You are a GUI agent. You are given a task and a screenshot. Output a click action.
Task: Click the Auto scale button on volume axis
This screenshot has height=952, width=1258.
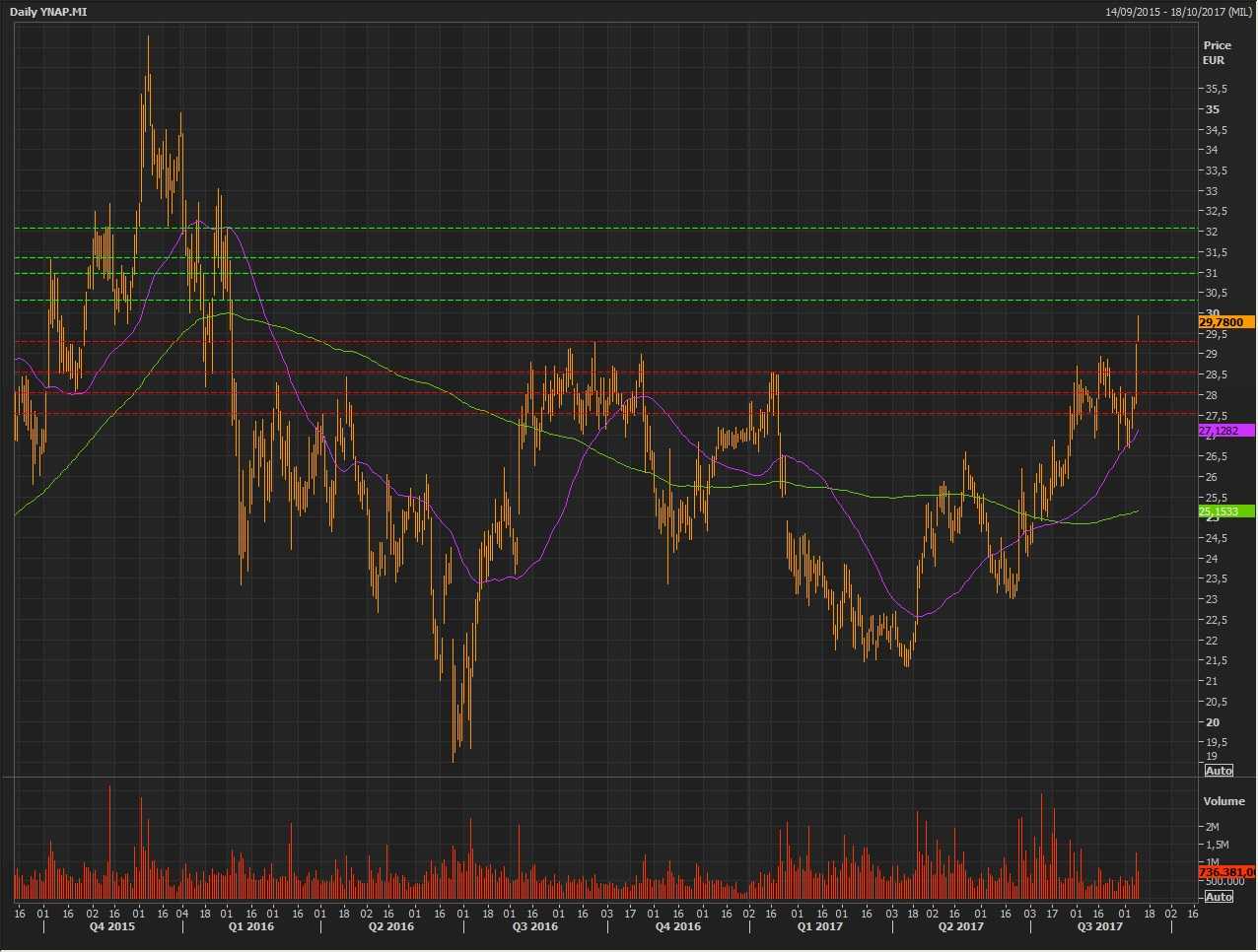1219,896
